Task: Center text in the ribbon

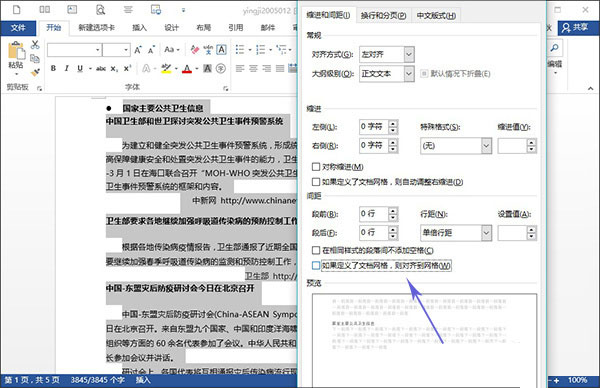Action: point(253,68)
